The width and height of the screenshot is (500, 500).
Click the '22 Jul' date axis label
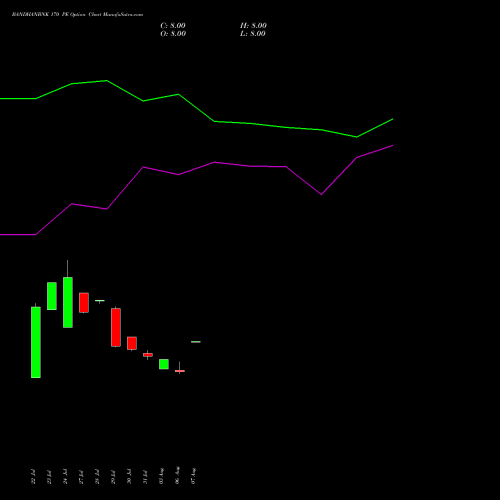(x=33, y=477)
